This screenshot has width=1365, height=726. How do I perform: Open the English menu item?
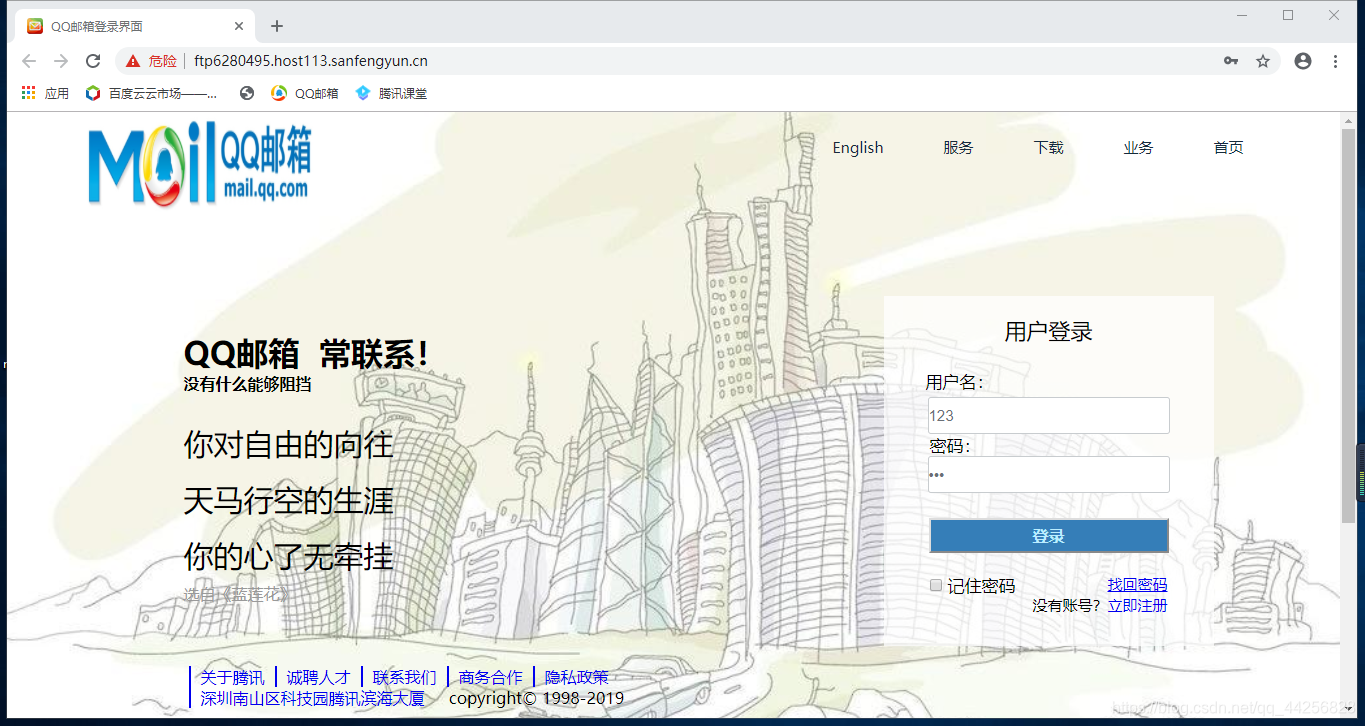click(858, 147)
